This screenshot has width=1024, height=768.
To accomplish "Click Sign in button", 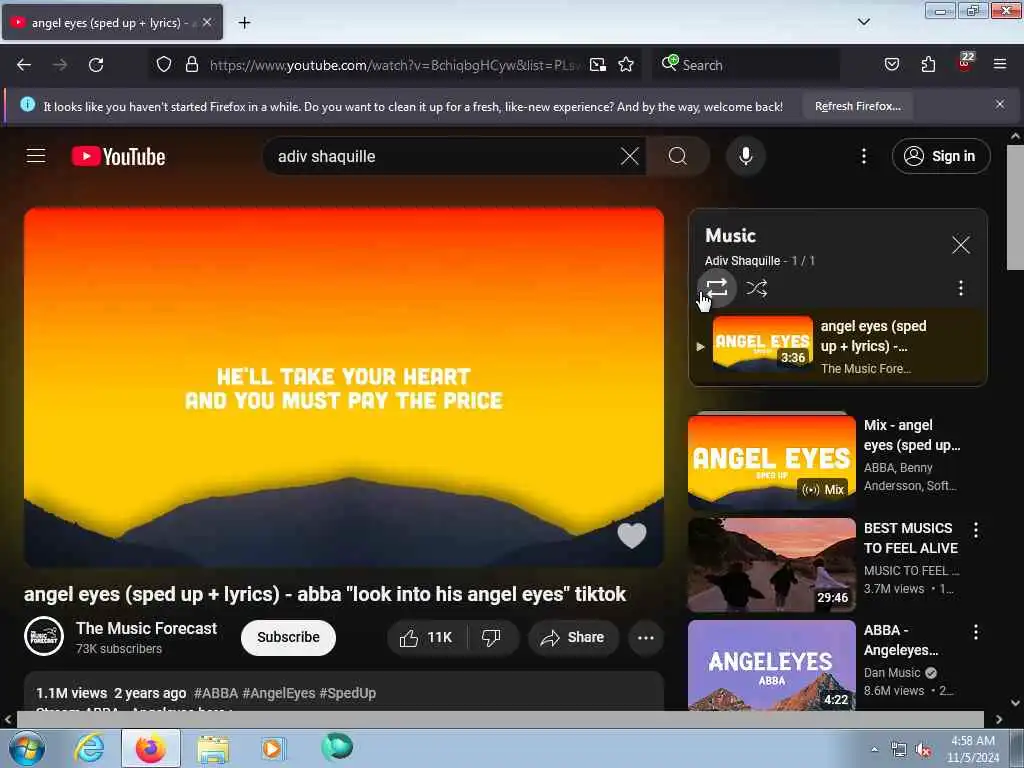I will click(x=940, y=156).
